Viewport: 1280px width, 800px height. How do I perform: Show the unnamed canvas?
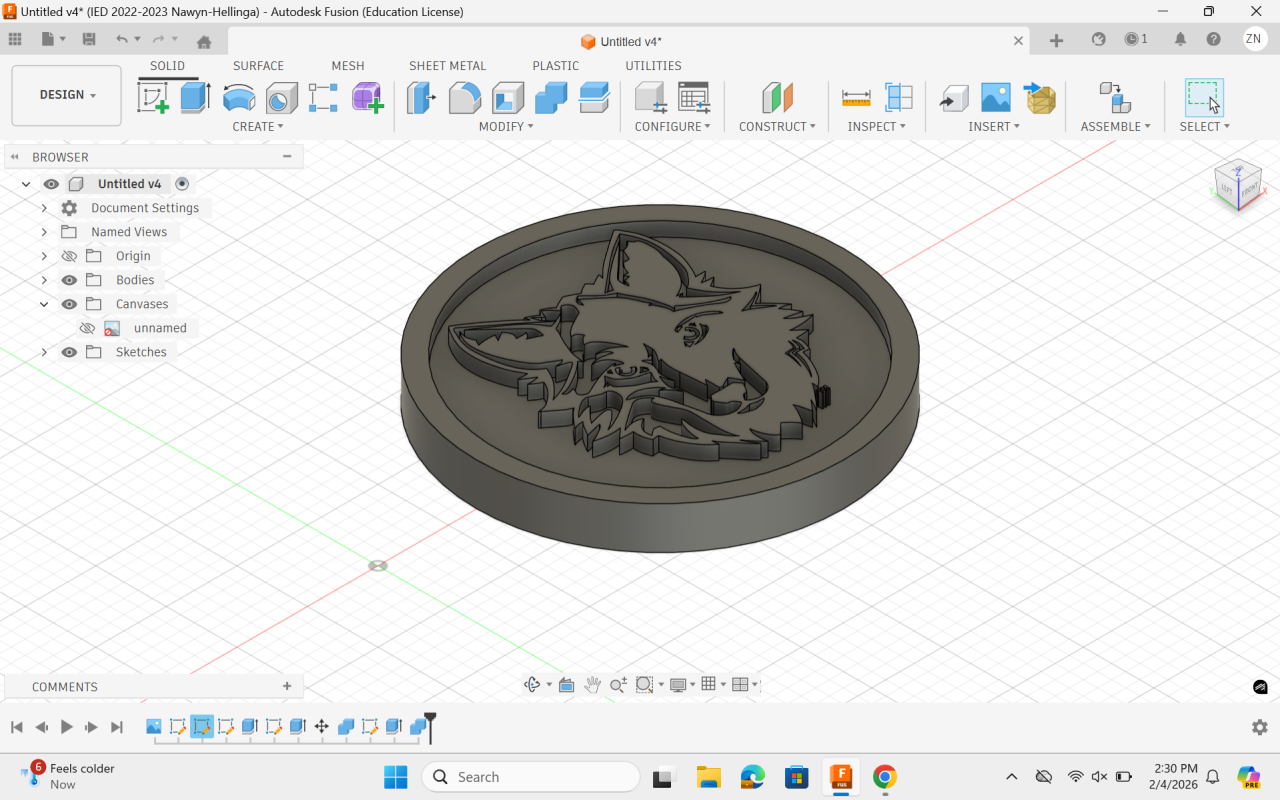(87, 328)
